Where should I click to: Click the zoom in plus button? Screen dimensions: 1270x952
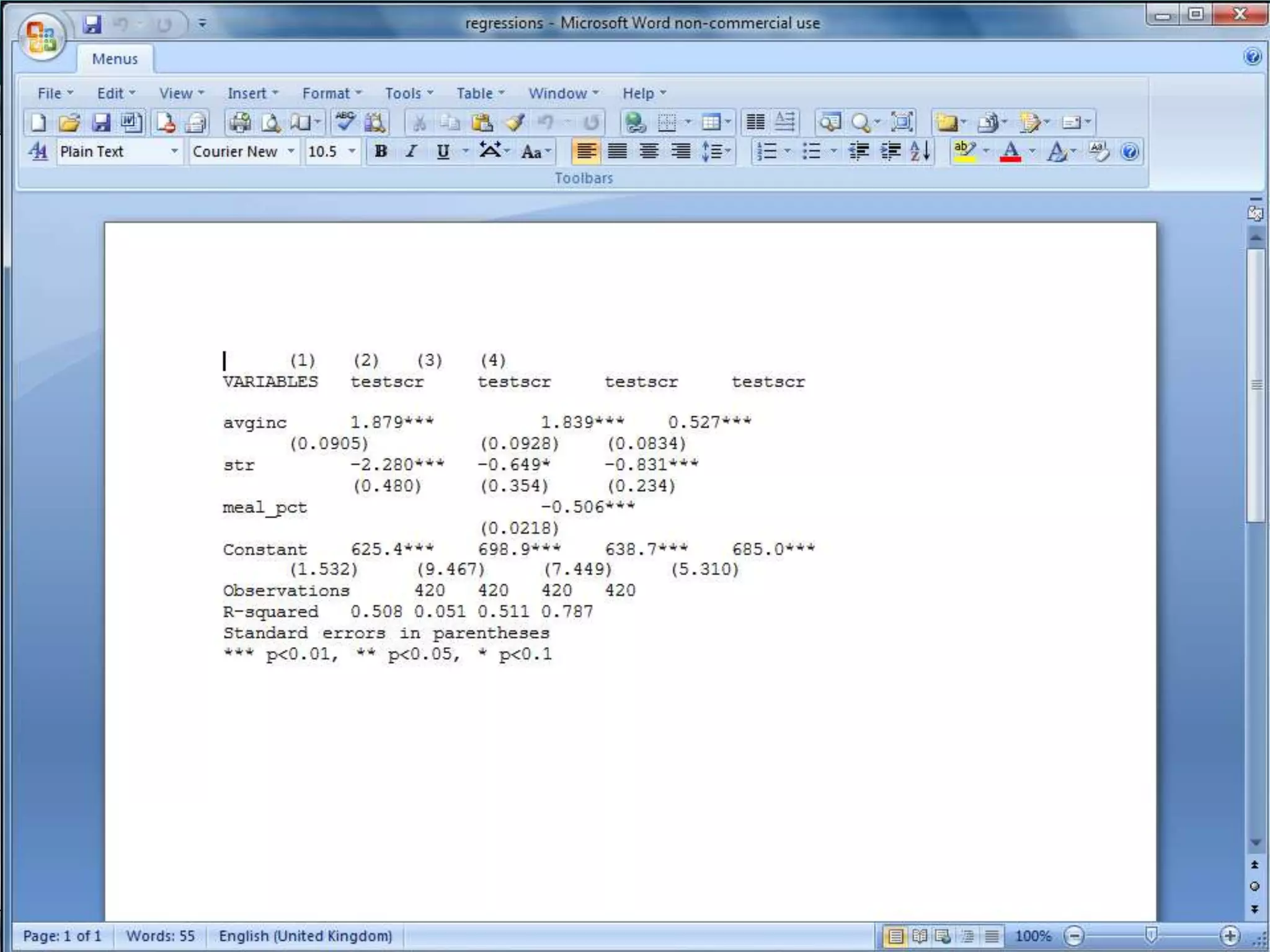(1229, 935)
